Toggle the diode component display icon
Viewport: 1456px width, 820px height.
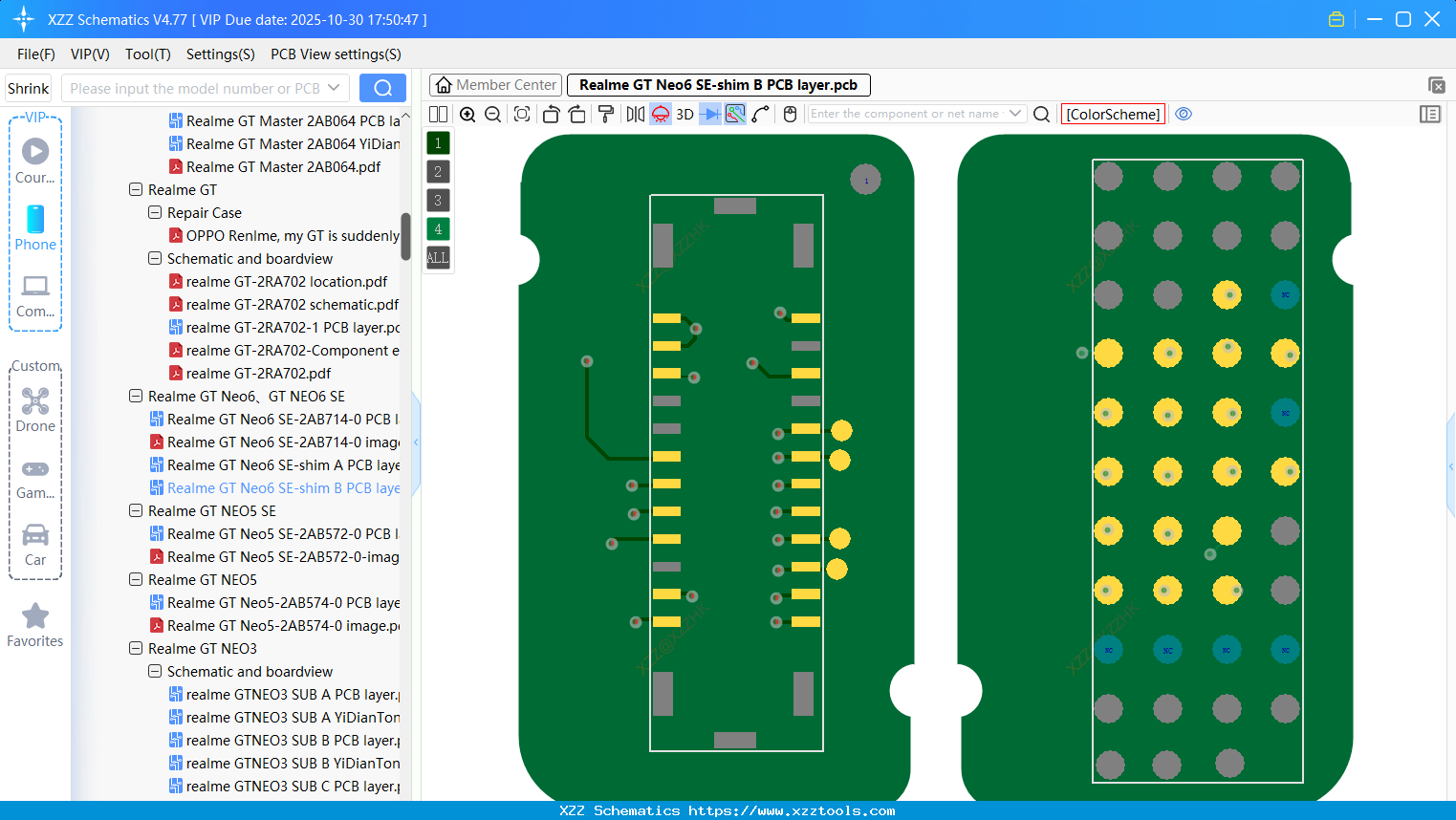pos(709,114)
